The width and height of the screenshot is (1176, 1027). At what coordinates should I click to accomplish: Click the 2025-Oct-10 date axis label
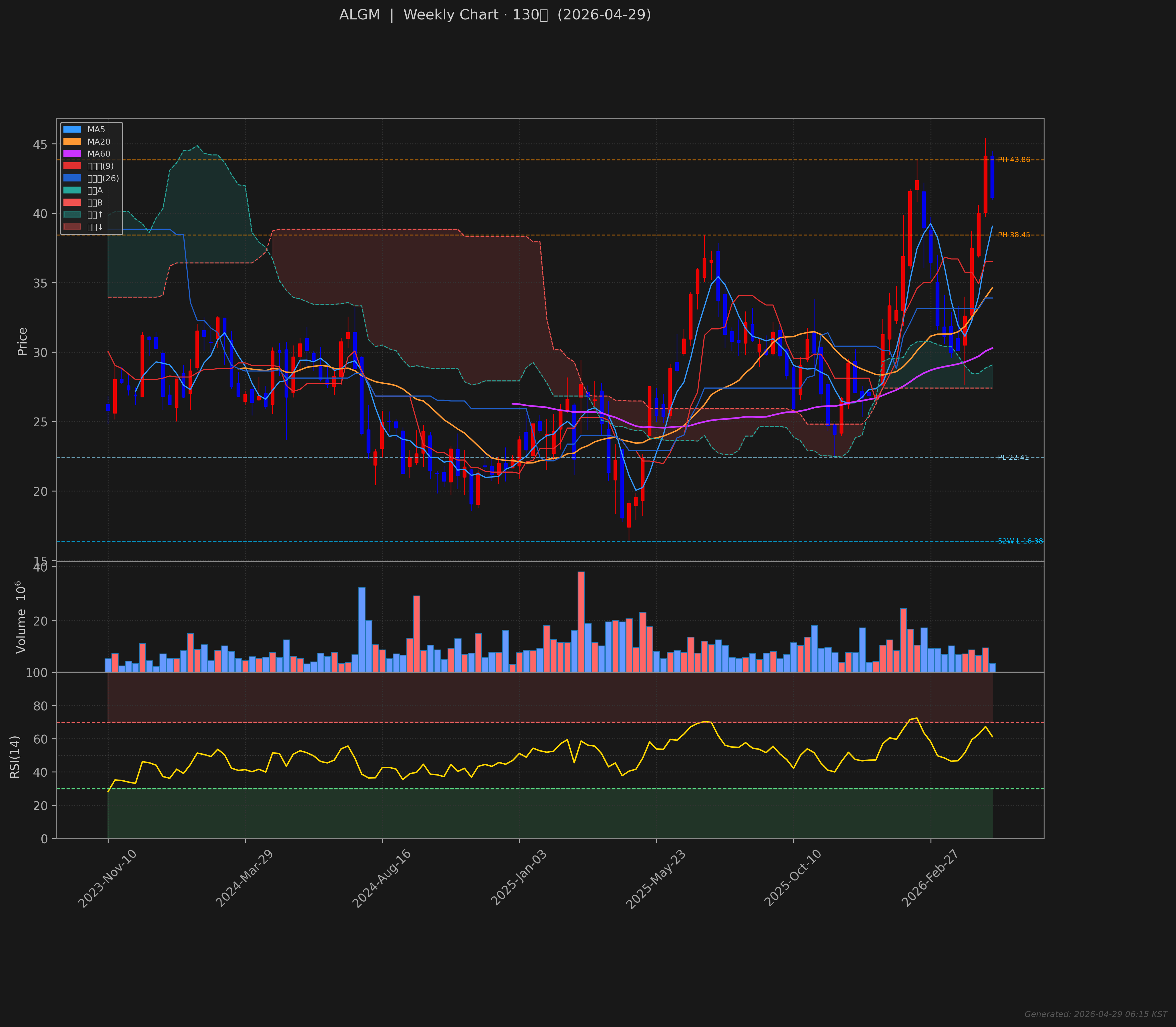(x=792, y=878)
